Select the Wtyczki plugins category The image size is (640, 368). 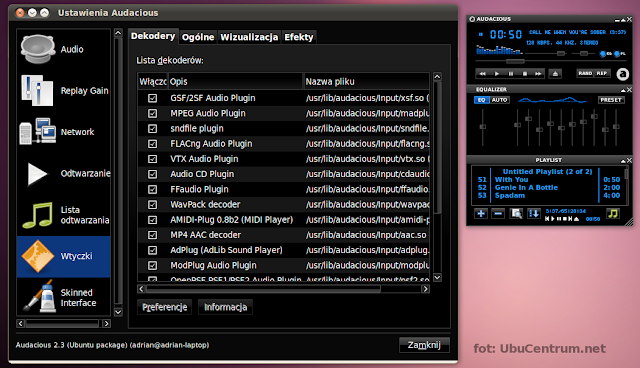click(x=64, y=256)
